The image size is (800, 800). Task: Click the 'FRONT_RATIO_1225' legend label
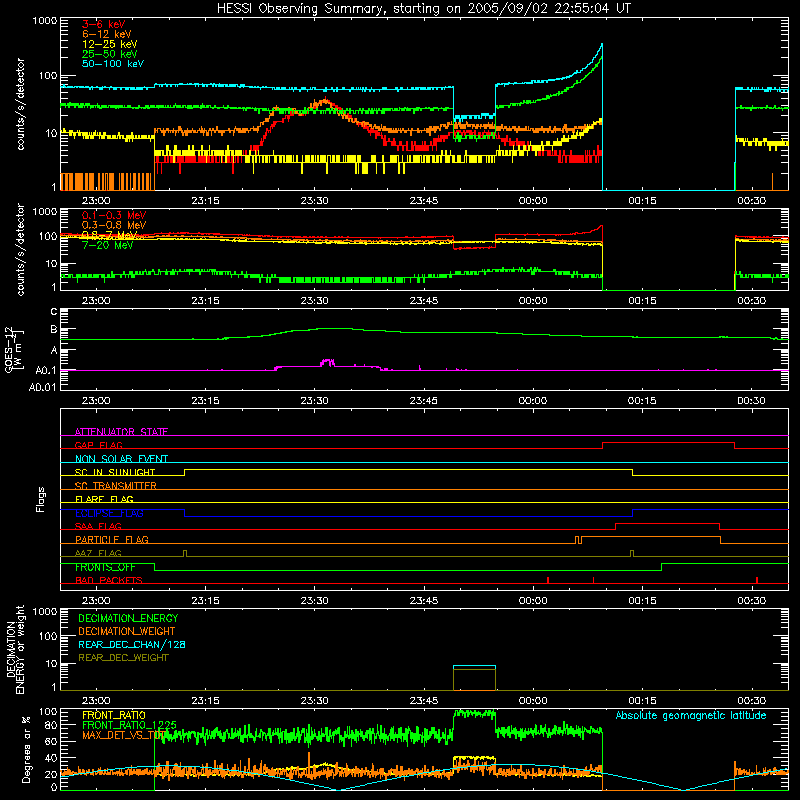(129, 725)
